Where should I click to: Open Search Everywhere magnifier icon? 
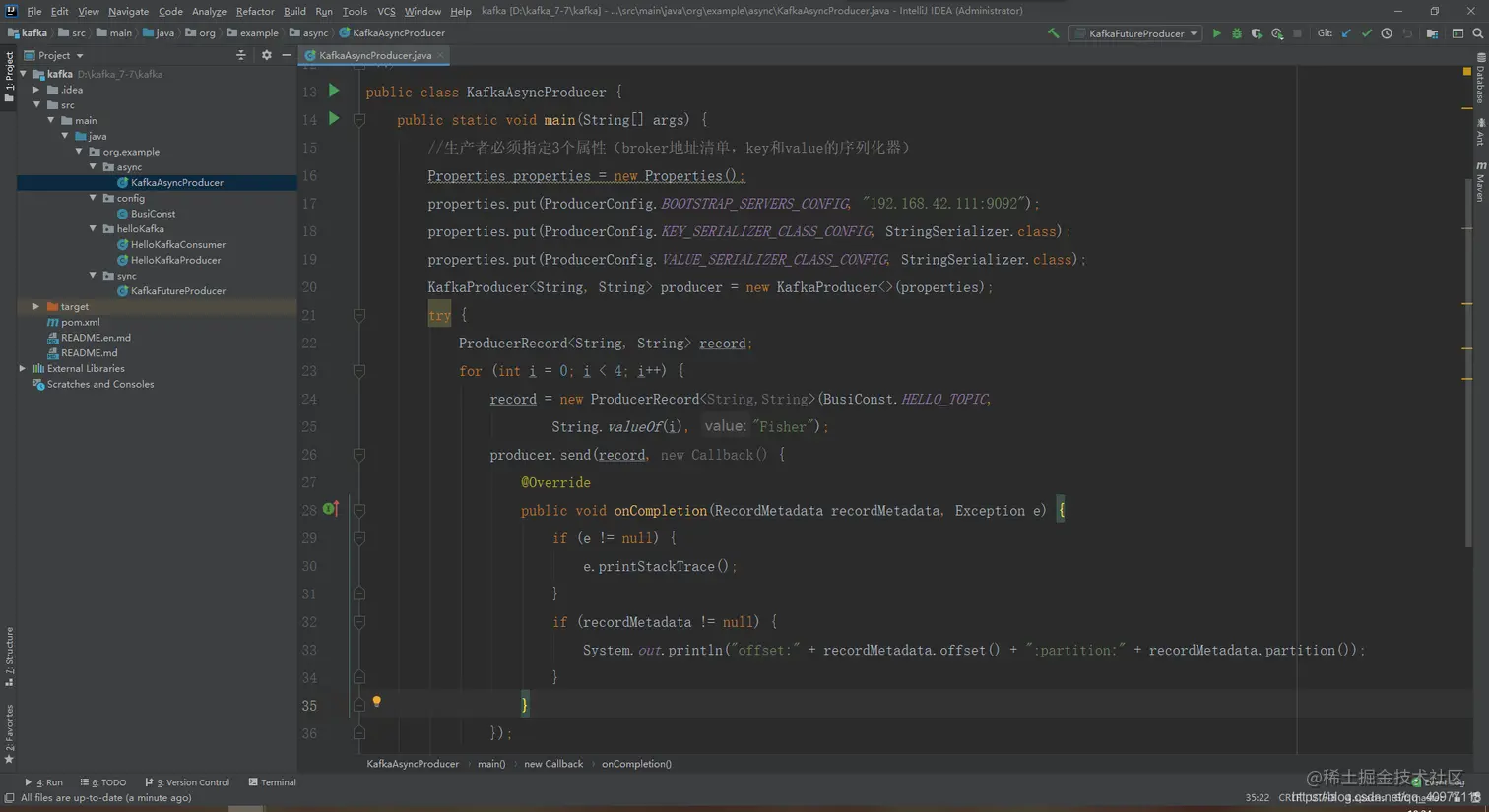pos(1478,33)
